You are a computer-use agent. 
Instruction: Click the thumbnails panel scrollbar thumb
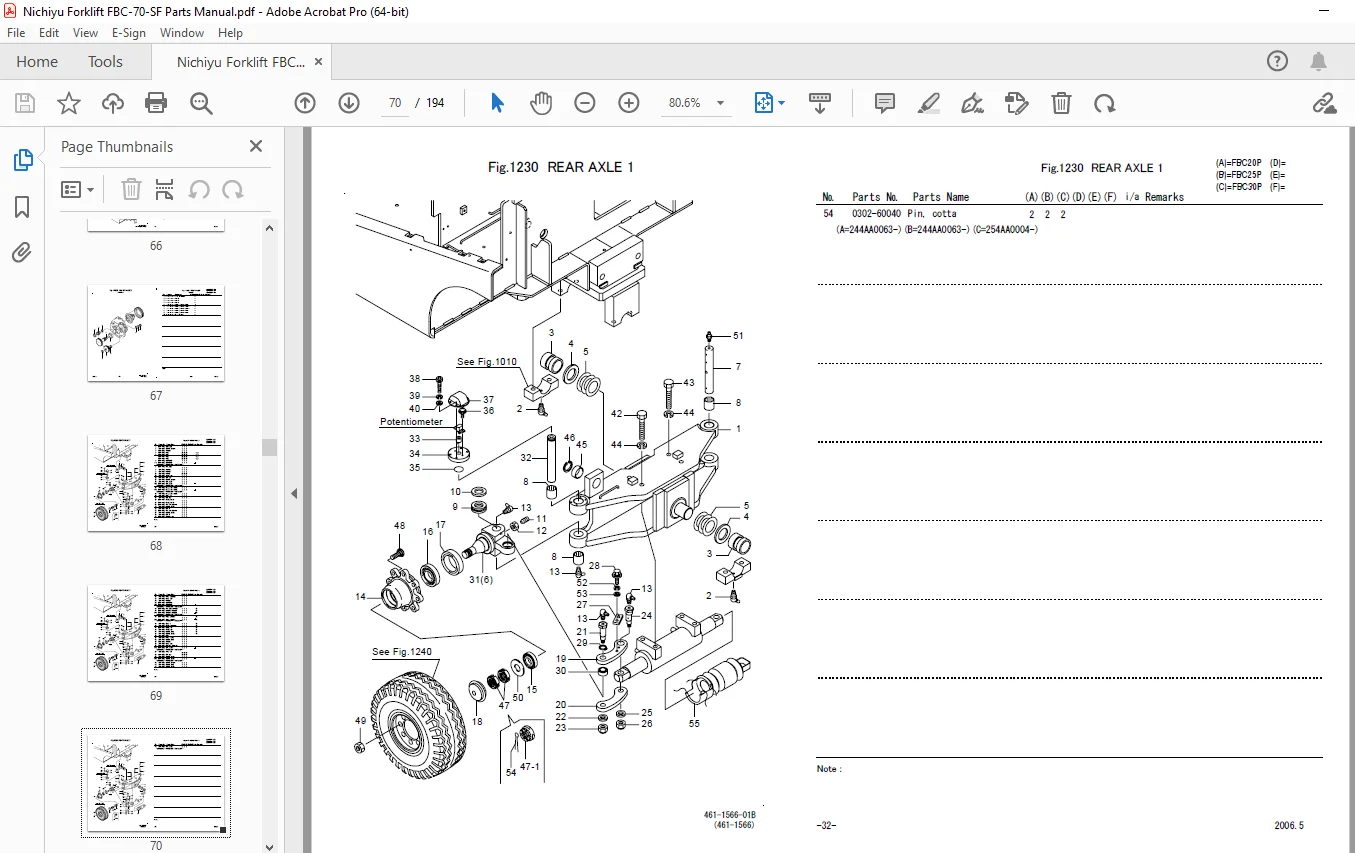[x=269, y=447]
